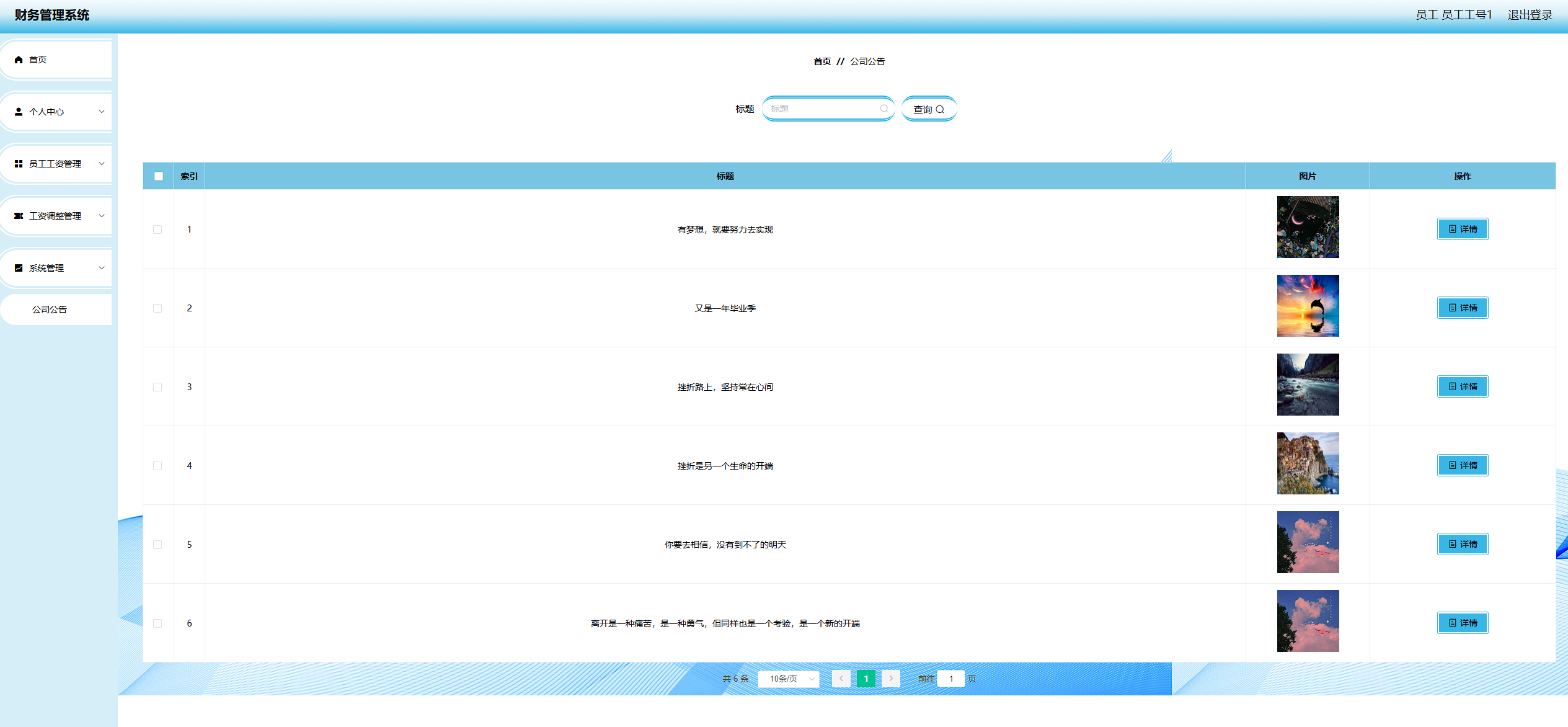This screenshot has width=1568, height=727.
Task: Click the chart icon beside 系统管理
Action: (x=19, y=268)
